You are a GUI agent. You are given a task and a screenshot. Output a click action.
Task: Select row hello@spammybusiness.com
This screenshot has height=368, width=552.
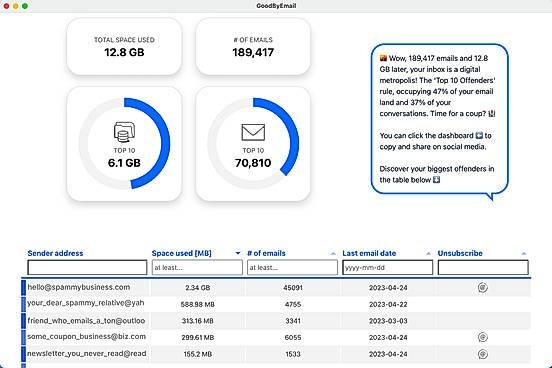tap(276, 287)
